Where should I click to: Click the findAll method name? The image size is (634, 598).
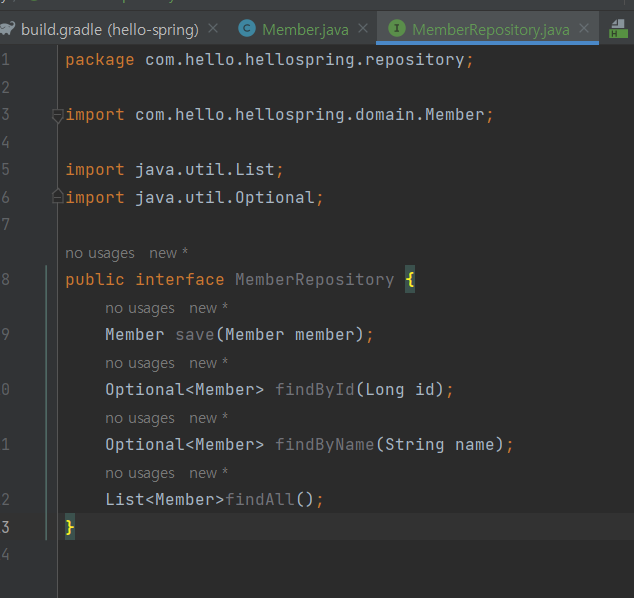click(x=260, y=499)
